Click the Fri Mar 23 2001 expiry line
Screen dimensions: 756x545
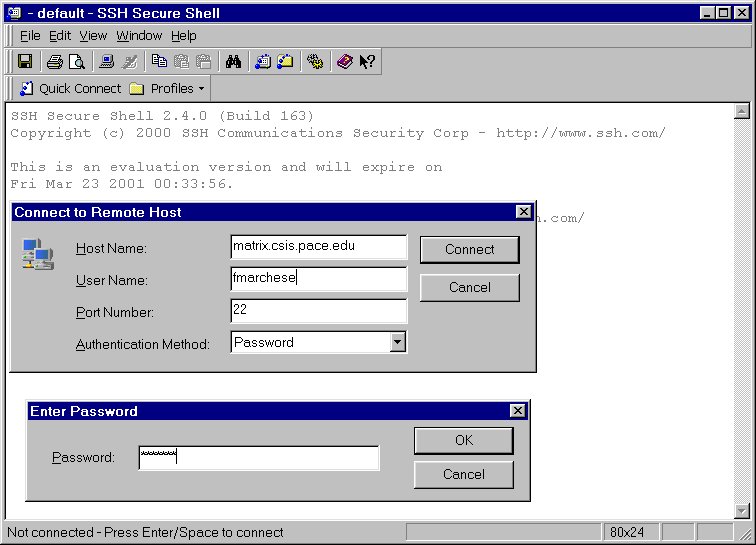pyautogui.click(x=122, y=184)
